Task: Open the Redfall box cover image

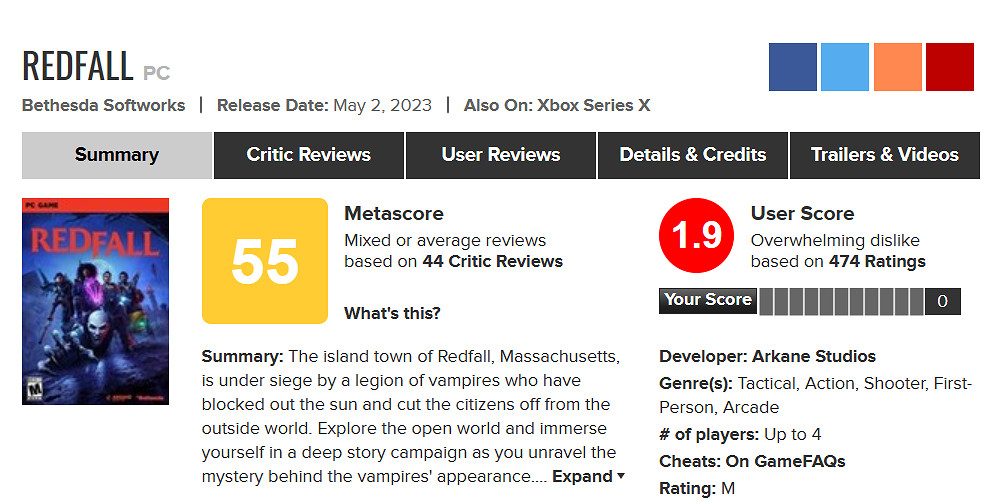Action: (x=95, y=301)
